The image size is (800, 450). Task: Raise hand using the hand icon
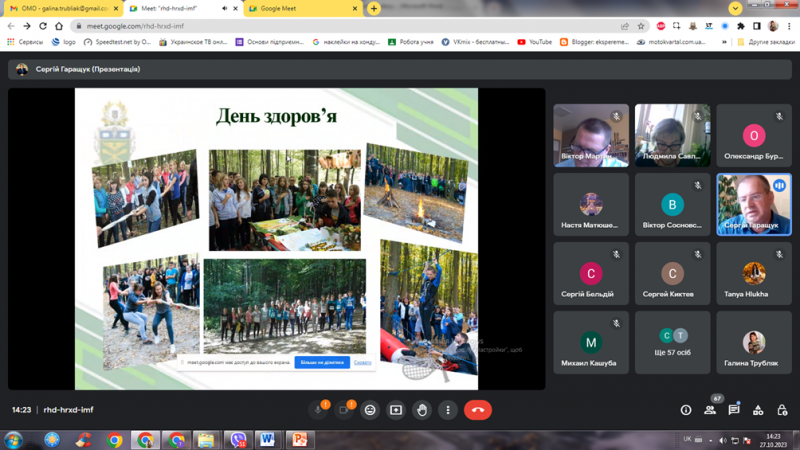[x=422, y=410]
